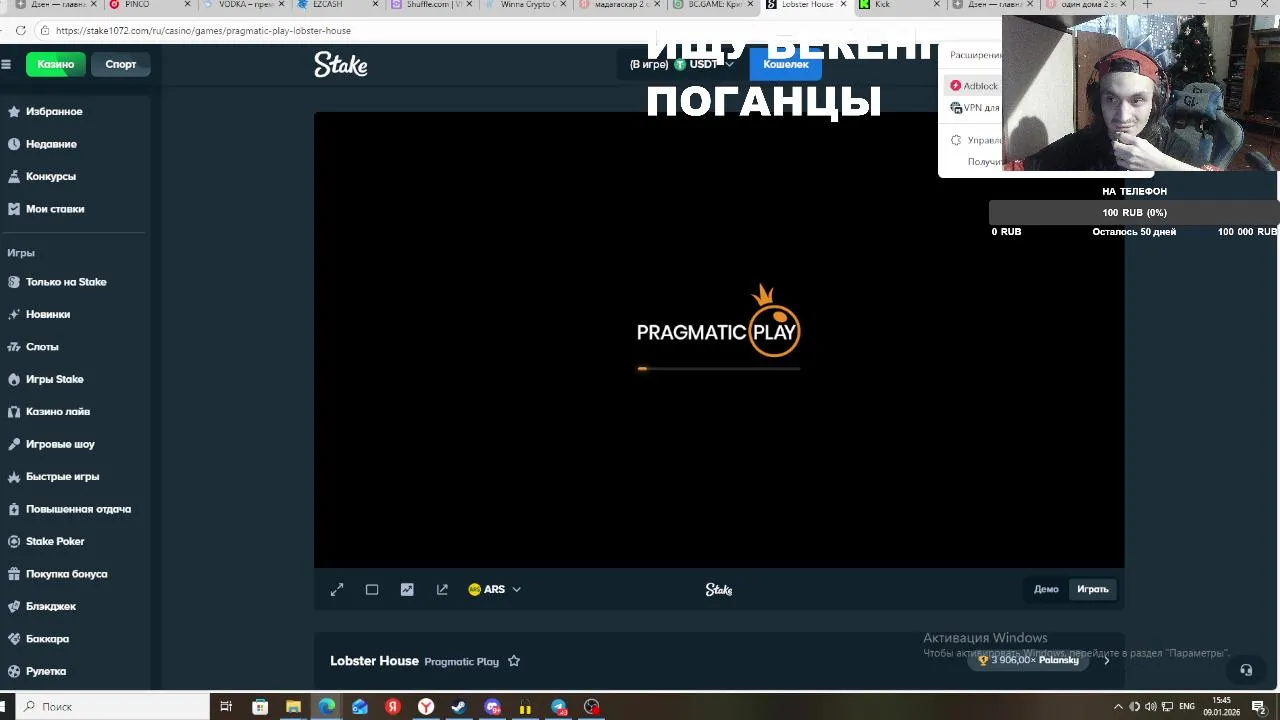The height and width of the screenshot is (720, 1280).
Task: Expand the Palansky winner arrow
Action: point(1106,660)
